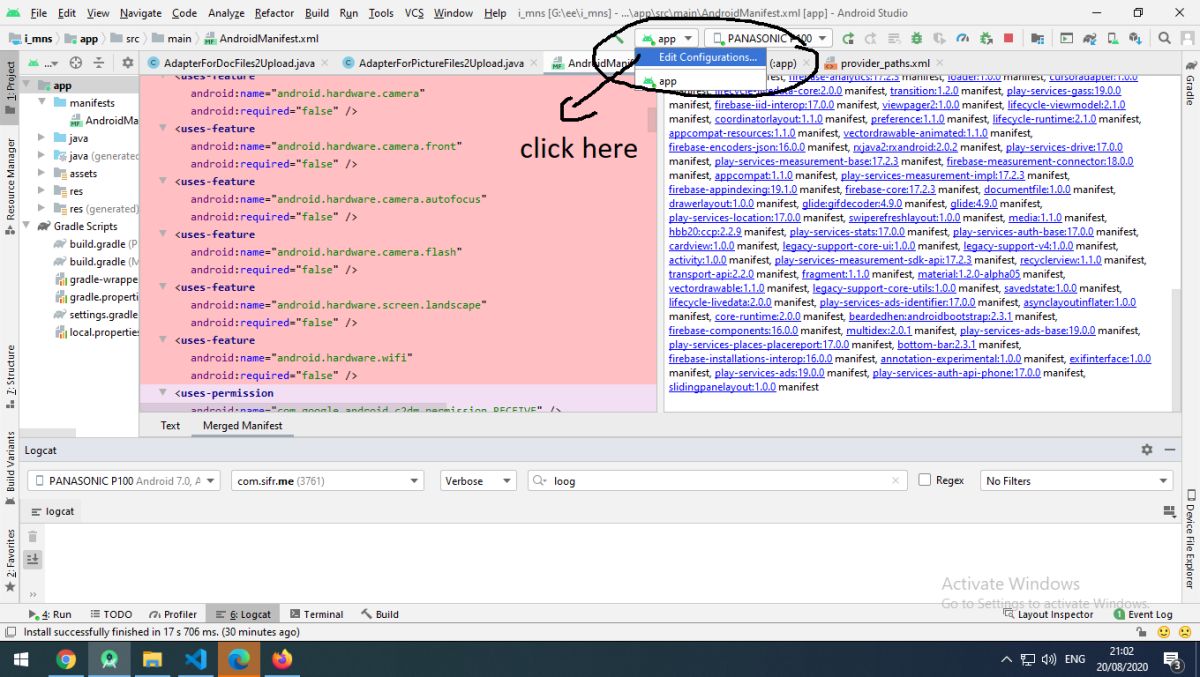Open the VCS menu

414,13
